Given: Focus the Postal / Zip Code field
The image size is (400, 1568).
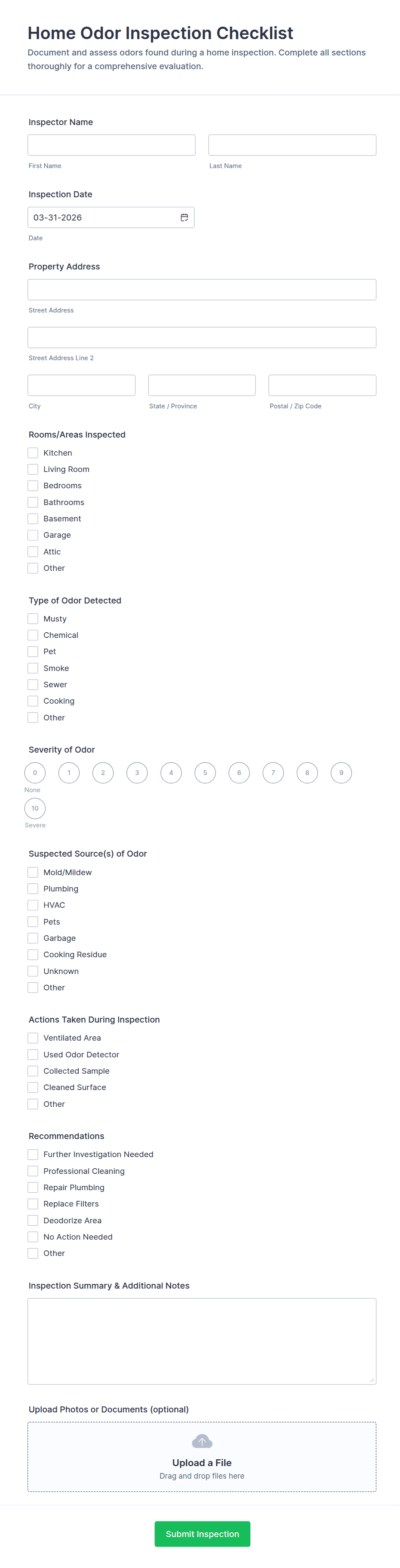Looking at the screenshot, I should tap(322, 385).
